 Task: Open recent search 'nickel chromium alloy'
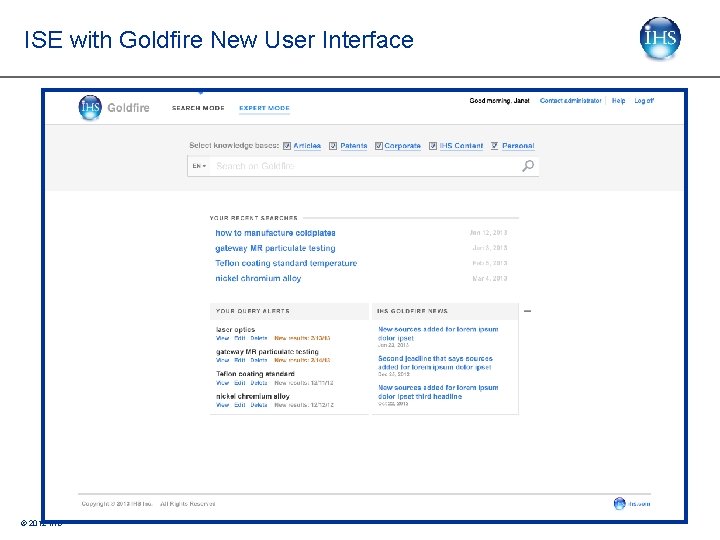(258, 278)
